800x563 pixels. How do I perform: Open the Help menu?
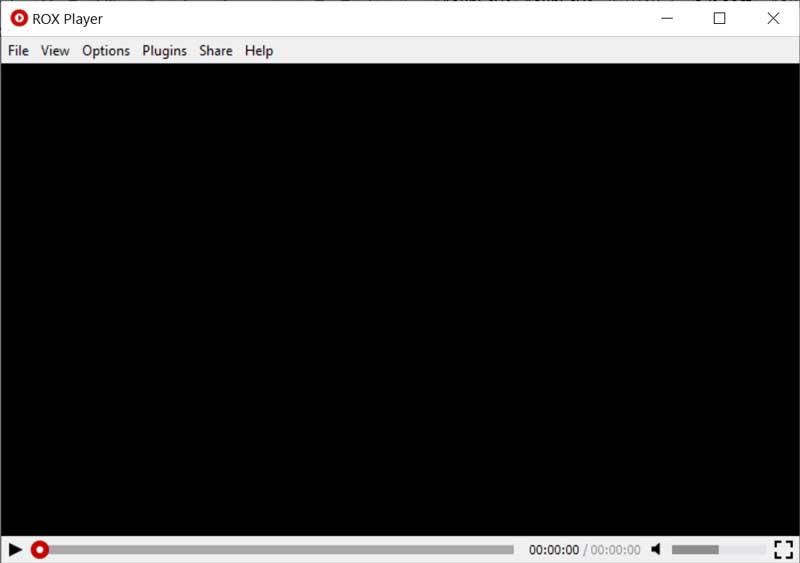(259, 51)
